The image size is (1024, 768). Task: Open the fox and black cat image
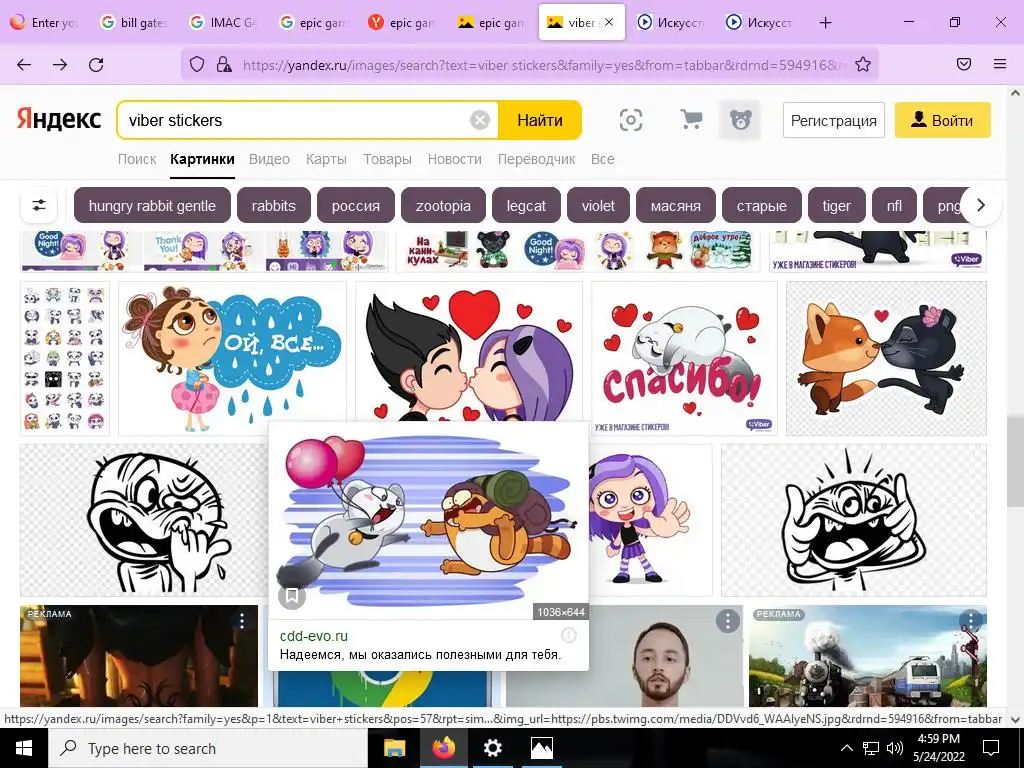pyautogui.click(x=886, y=359)
